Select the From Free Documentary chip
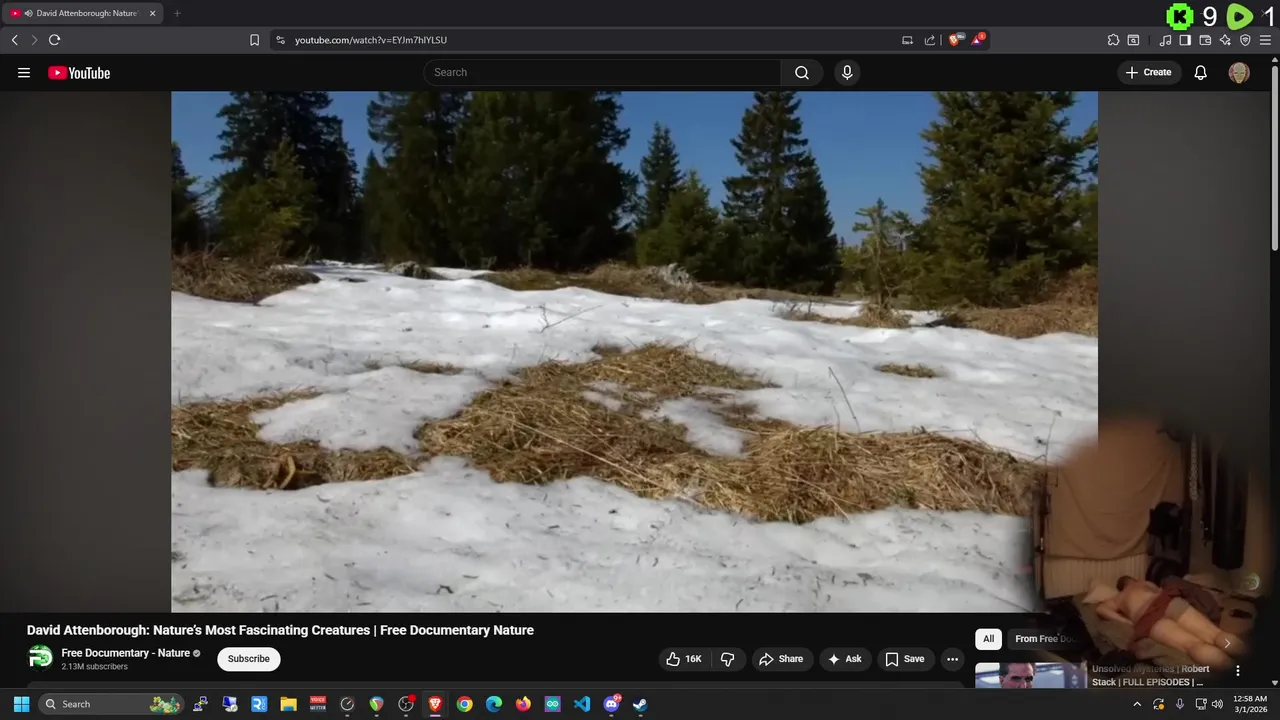Screen dimensions: 1280x720 pyautogui.click(x=1045, y=639)
